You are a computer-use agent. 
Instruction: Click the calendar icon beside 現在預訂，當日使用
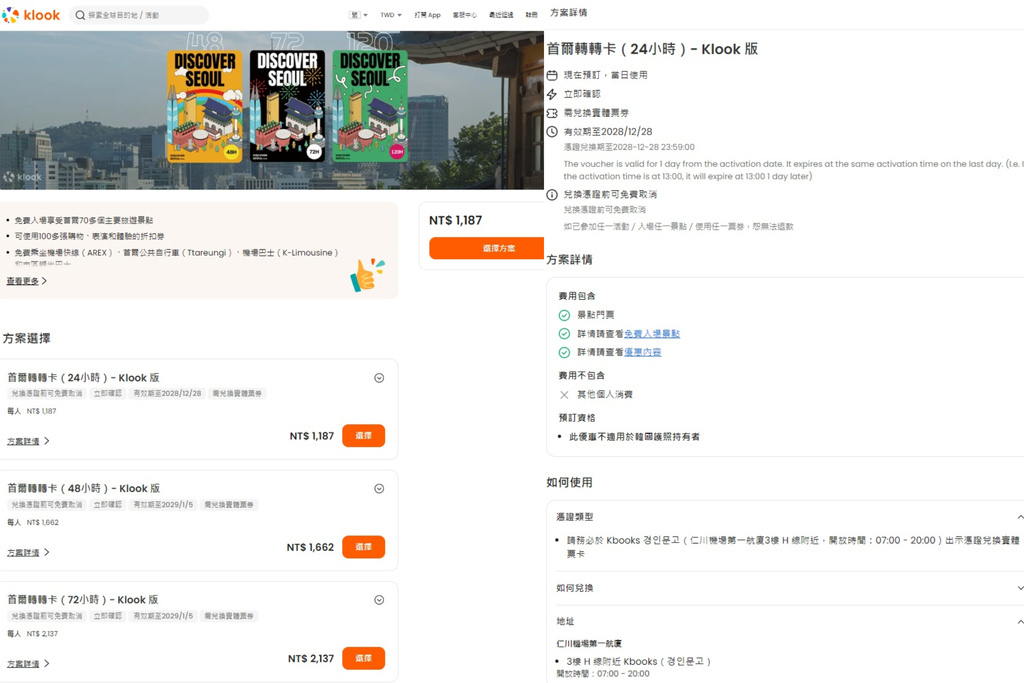552,75
